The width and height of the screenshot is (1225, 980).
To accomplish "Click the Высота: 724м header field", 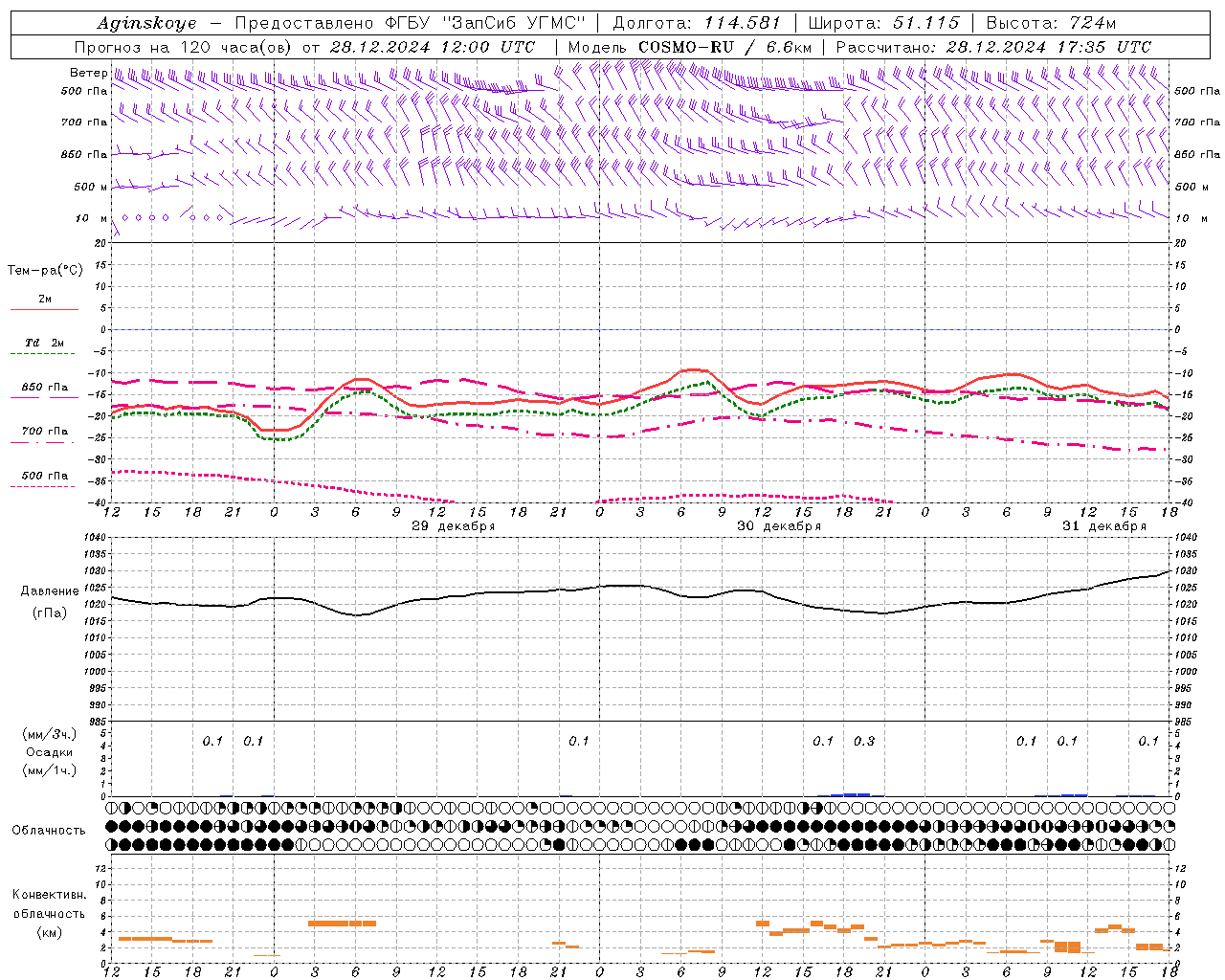I will click(x=1051, y=23).
